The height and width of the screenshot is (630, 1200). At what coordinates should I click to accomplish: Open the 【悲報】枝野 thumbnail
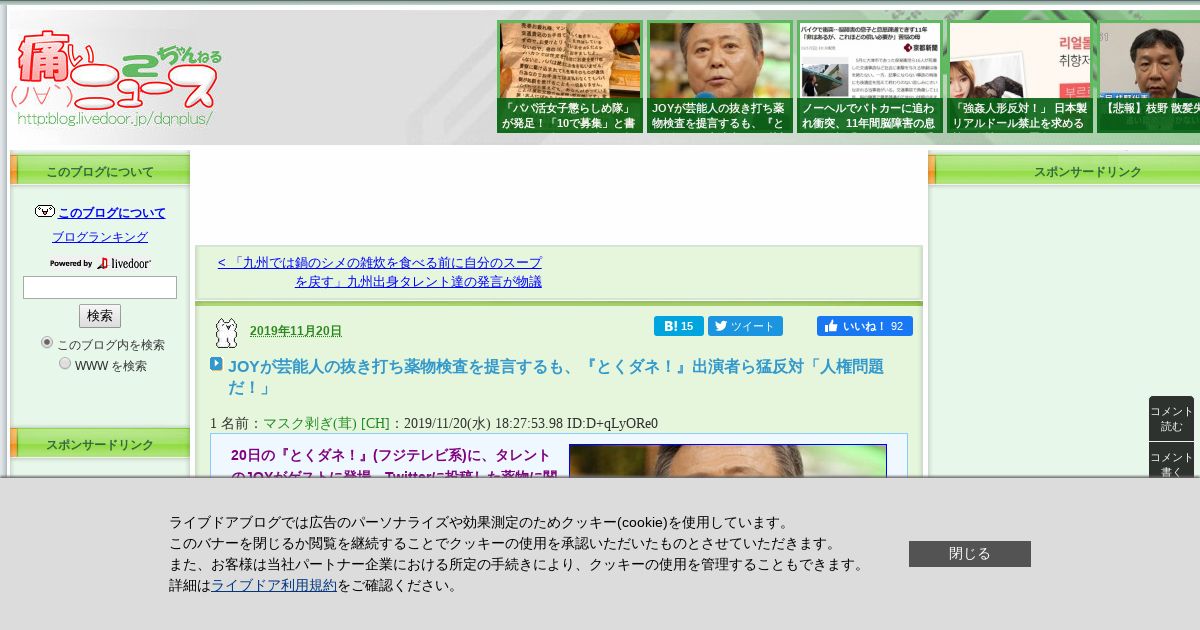click(1149, 77)
